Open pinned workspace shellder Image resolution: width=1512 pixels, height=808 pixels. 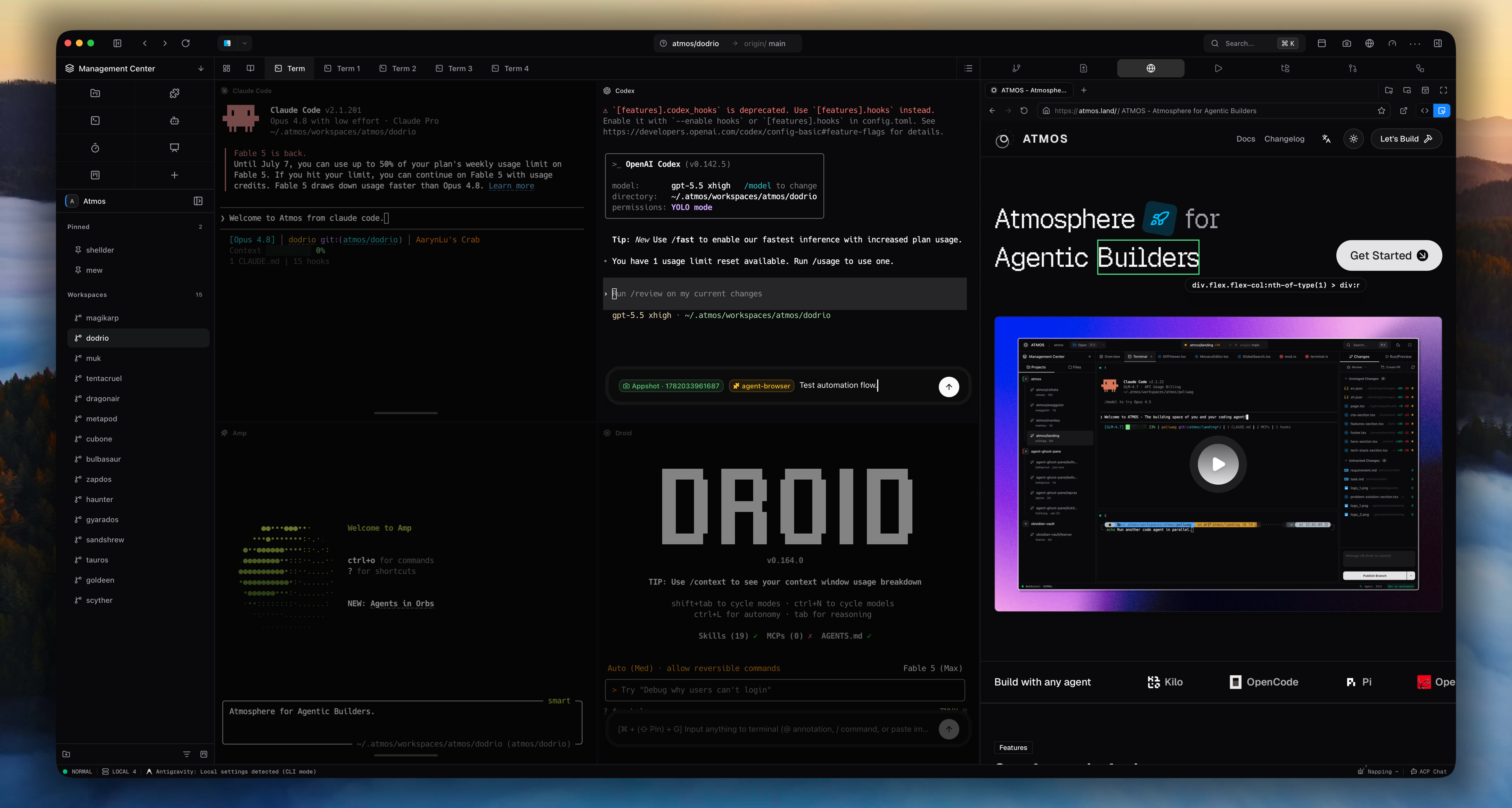(138, 250)
